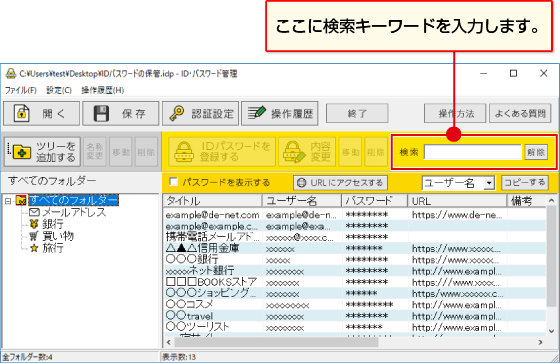Click the tree 削除 button

146,152
